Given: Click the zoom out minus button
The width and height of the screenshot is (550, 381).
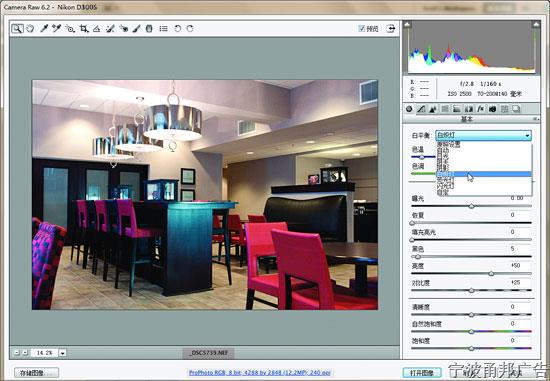Looking at the screenshot, I should pyautogui.click(x=16, y=353).
